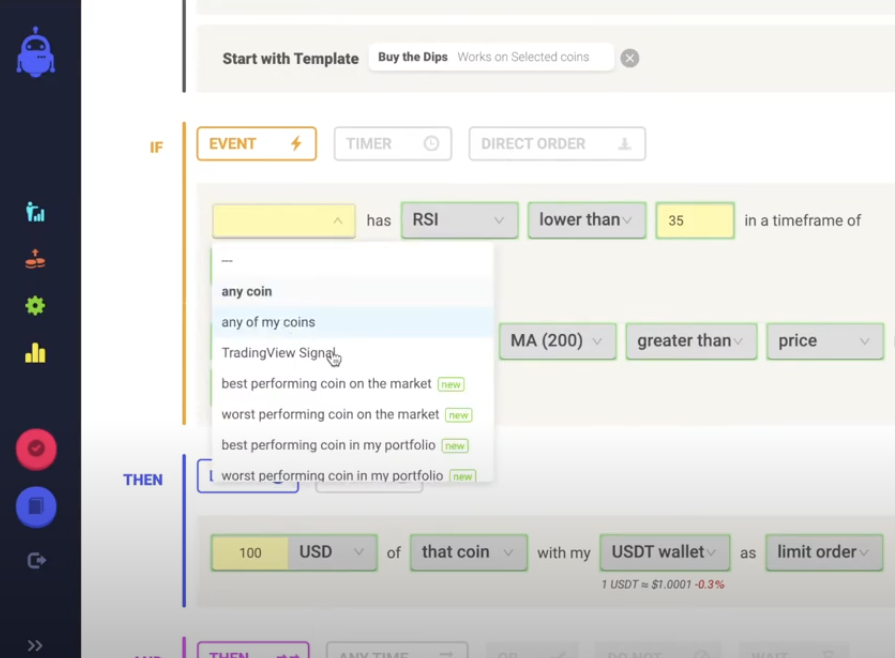Open the 'limit order' type dropdown

coord(824,552)
